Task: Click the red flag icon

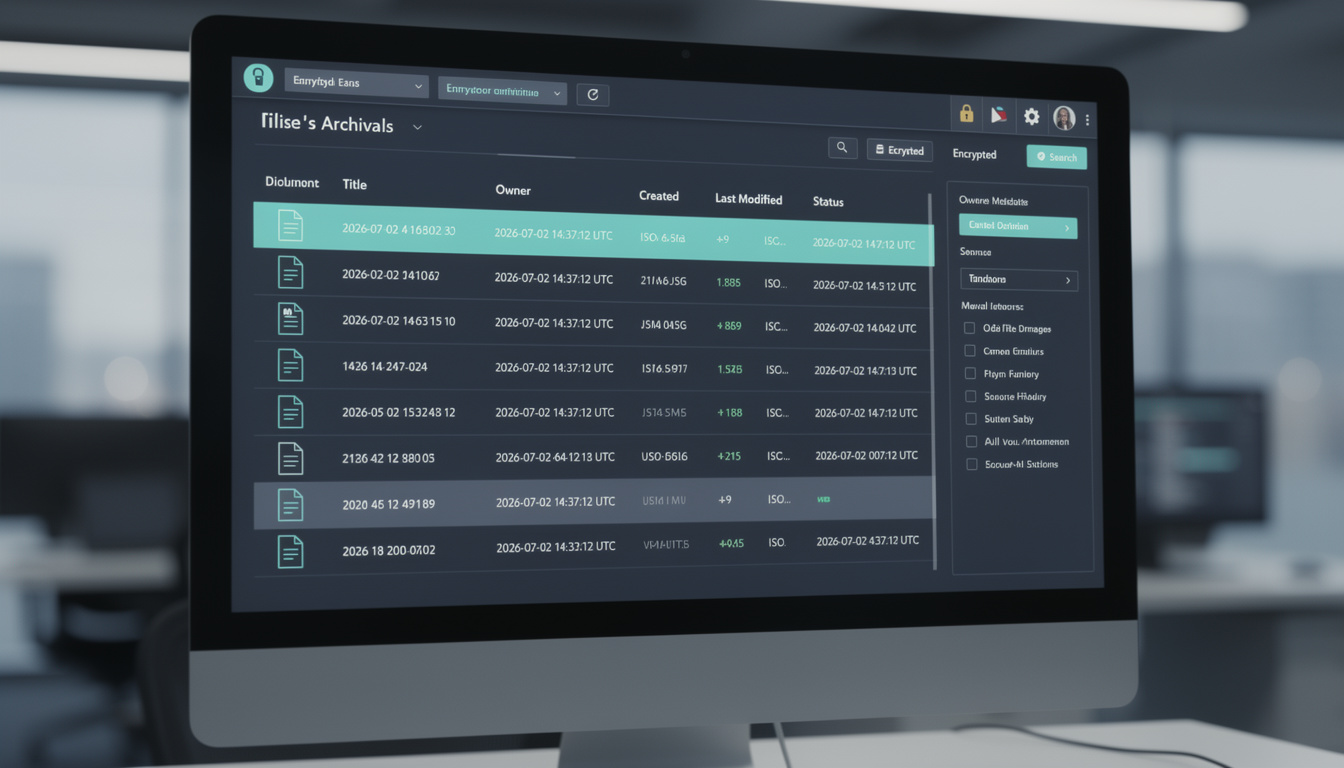Action: 998,115
